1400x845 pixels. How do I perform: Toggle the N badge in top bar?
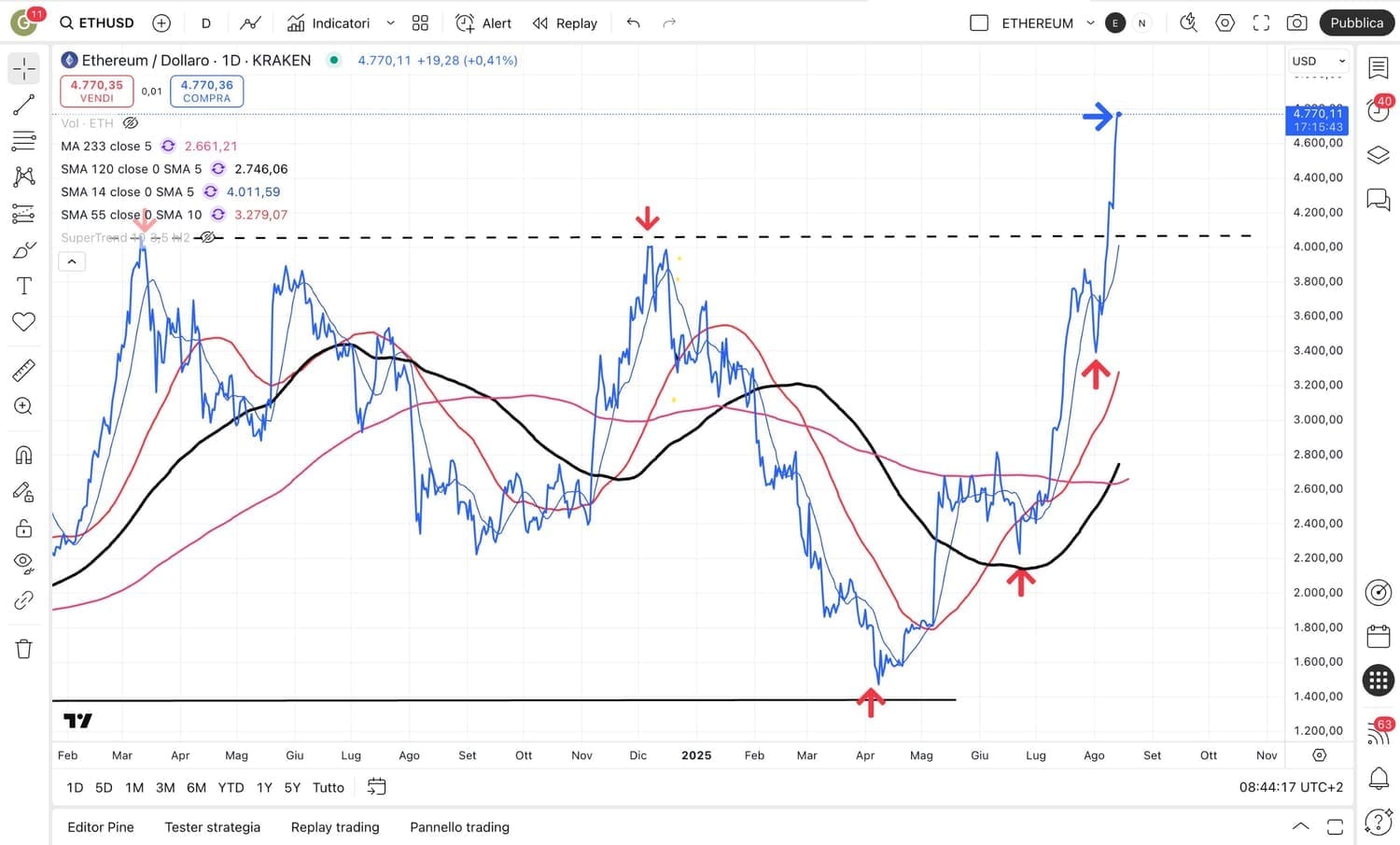1141,23
